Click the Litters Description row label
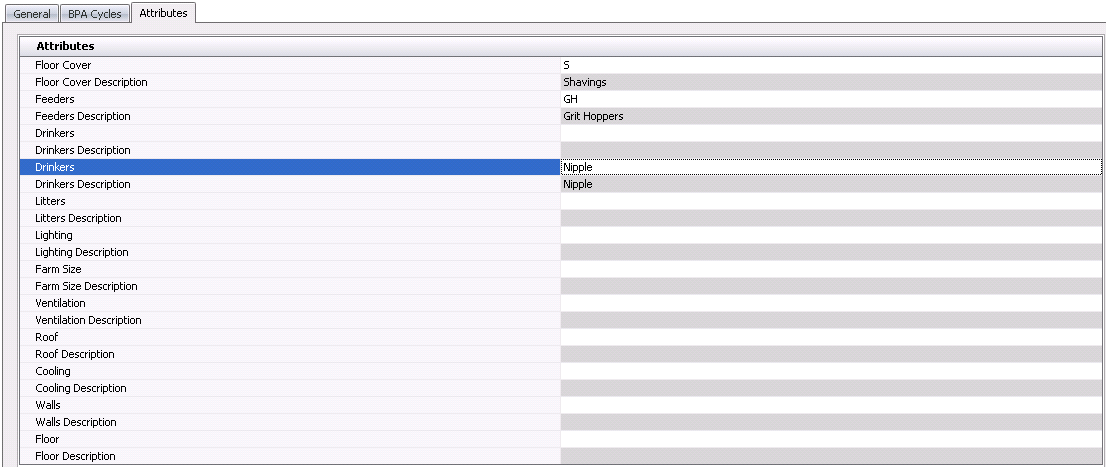Viewport: 1106px width, 467px height. pos(78,218)
